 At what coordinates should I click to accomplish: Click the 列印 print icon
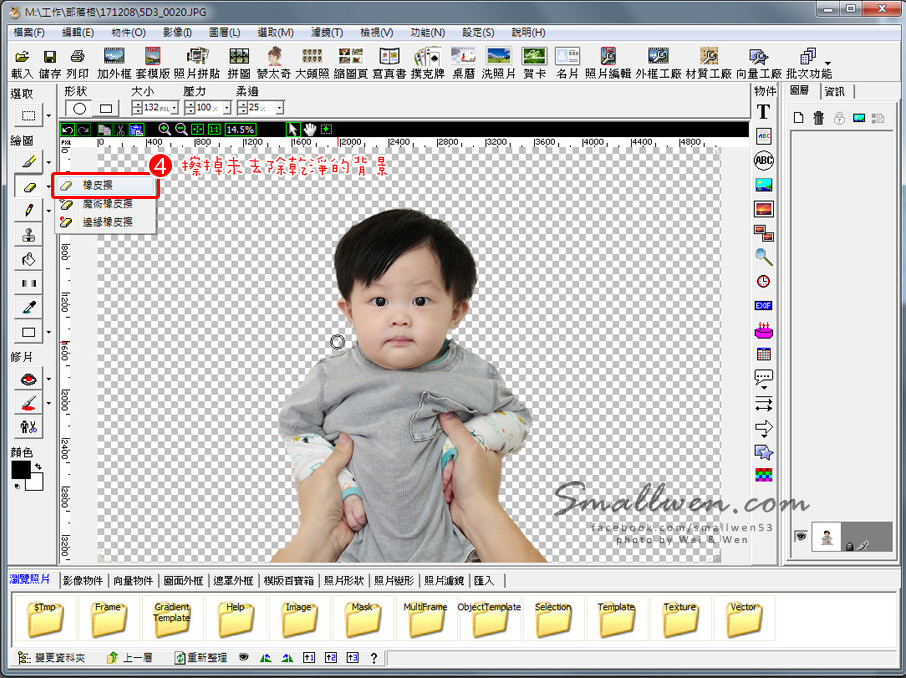(77, 64)
